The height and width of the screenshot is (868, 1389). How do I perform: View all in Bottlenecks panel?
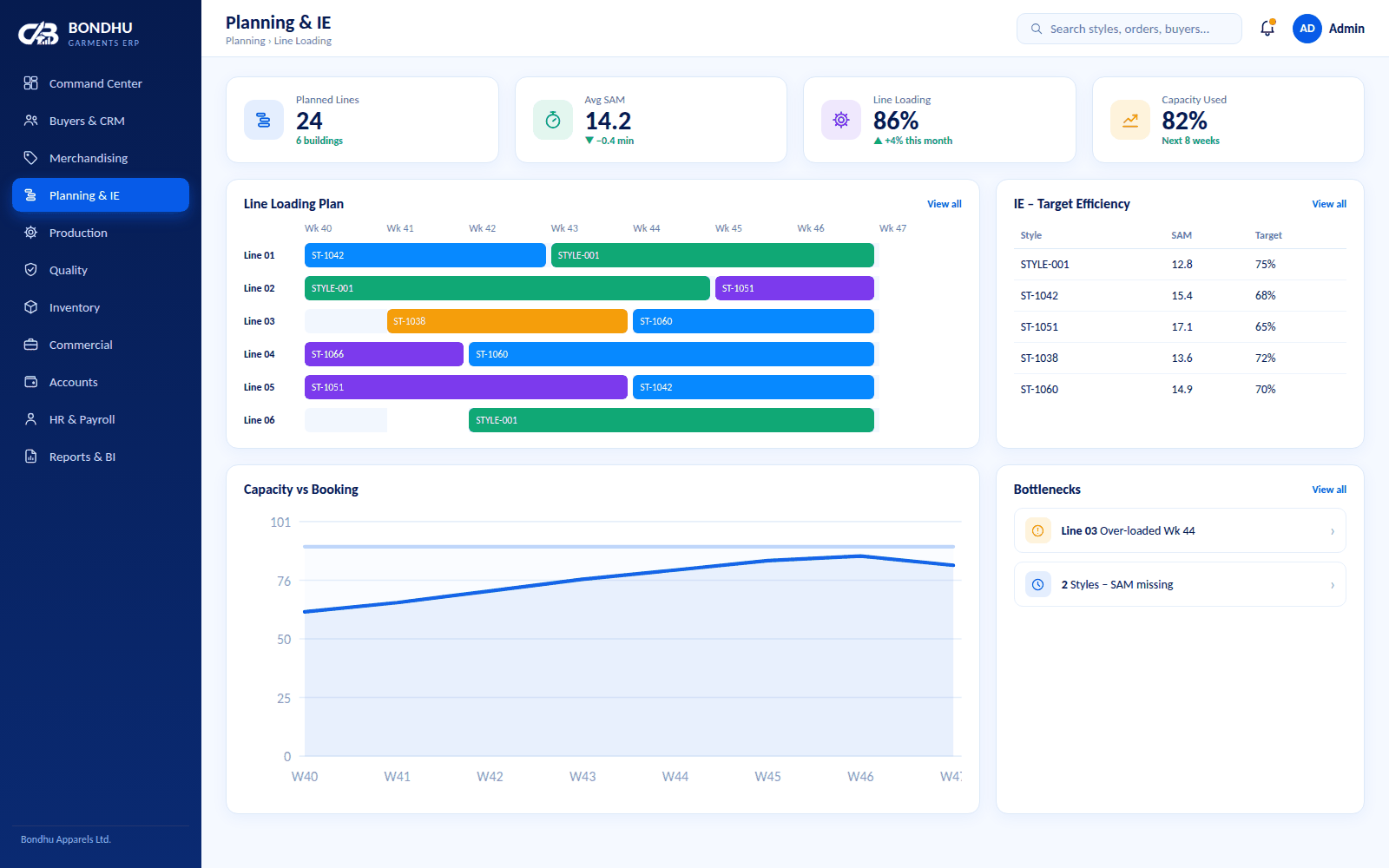(1329, 490)
